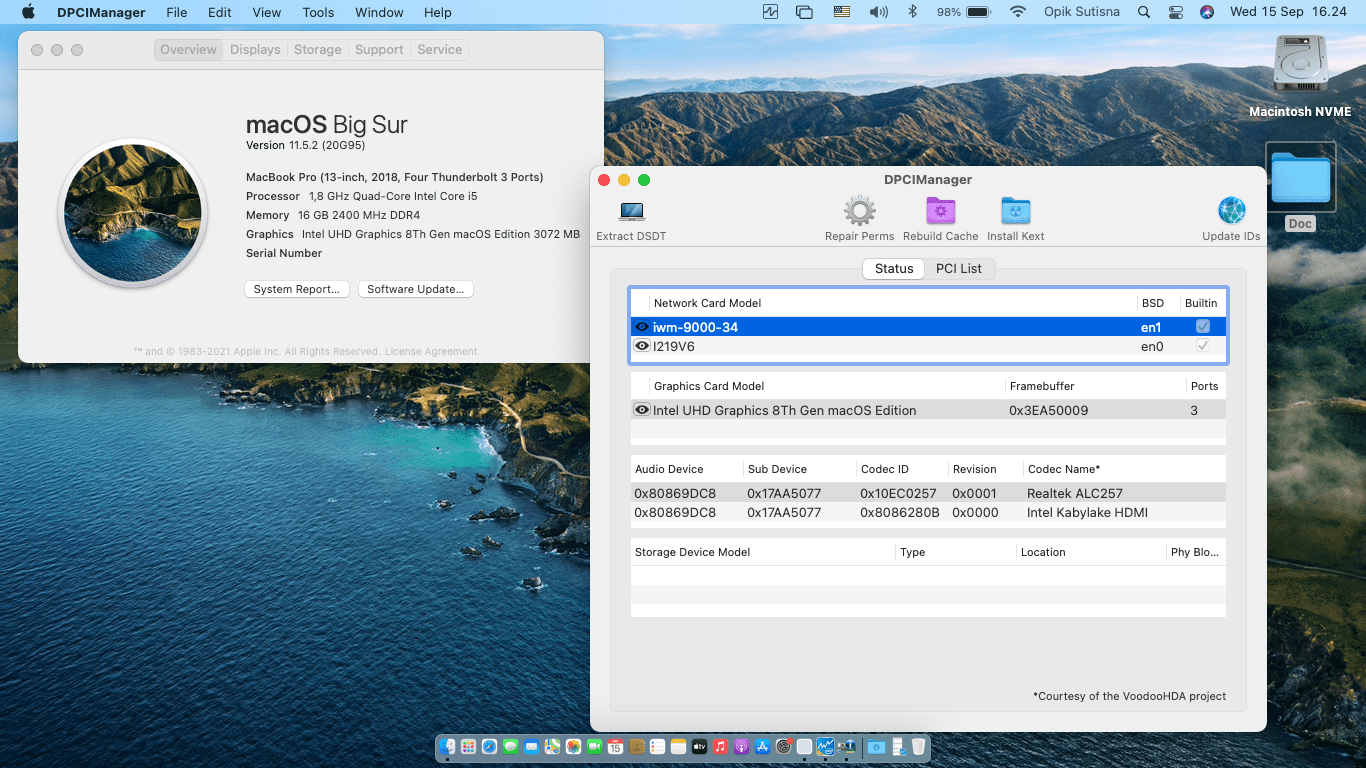Open the Wi-Fi status menu
The image size is (1366, 768).
[1018, 12]
